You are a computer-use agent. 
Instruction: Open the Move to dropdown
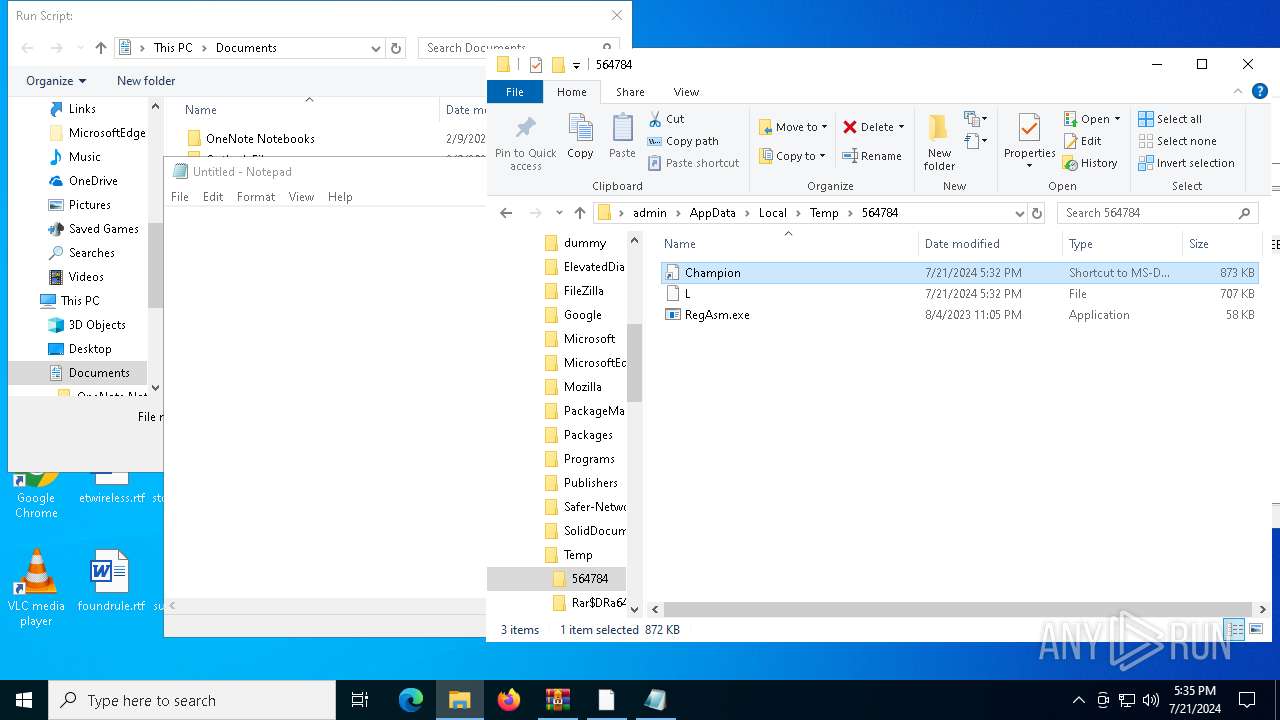pyautogui.click(x=793, y=127)
